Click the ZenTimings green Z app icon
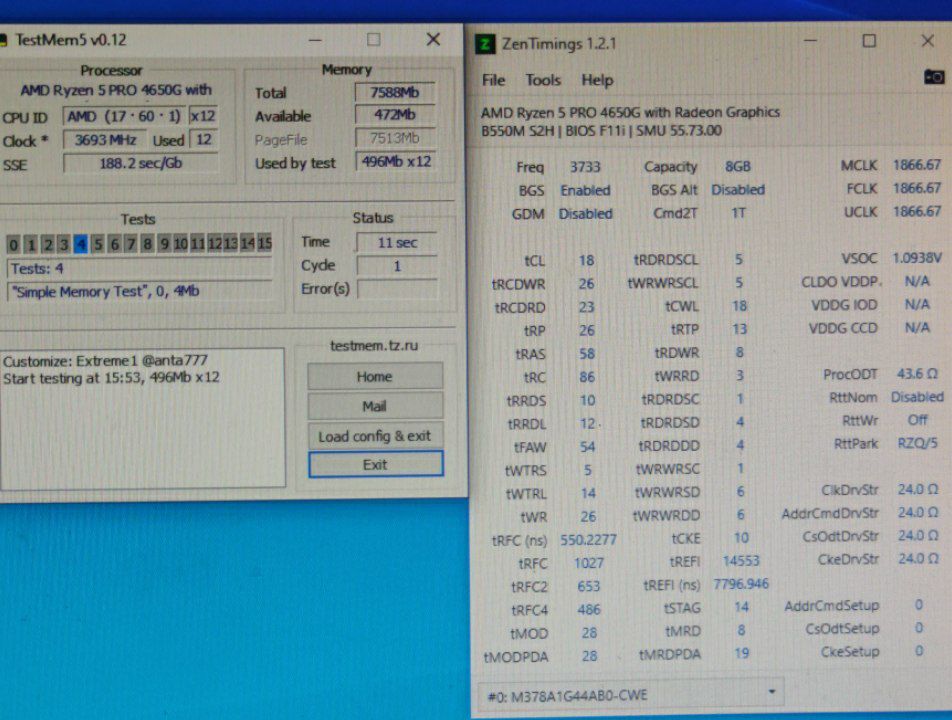Image resolution: width=952 pixels, height=720 pixels. click(x=484, y=44)
